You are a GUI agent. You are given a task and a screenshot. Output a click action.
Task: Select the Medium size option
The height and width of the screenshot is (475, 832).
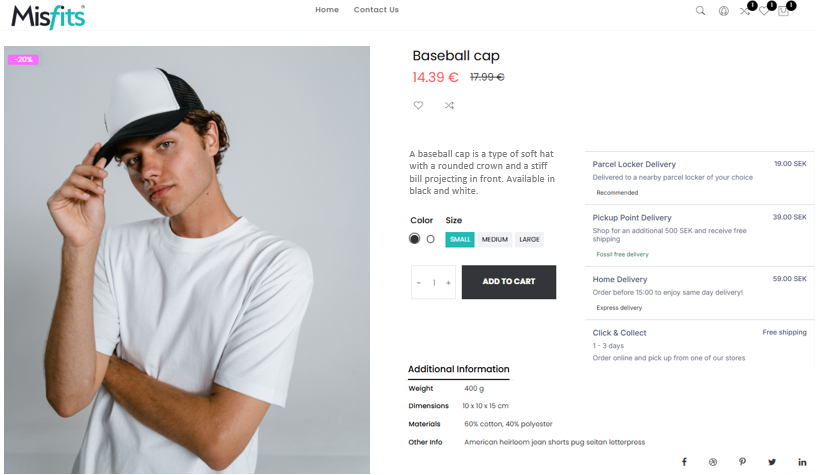pos(494,239)
